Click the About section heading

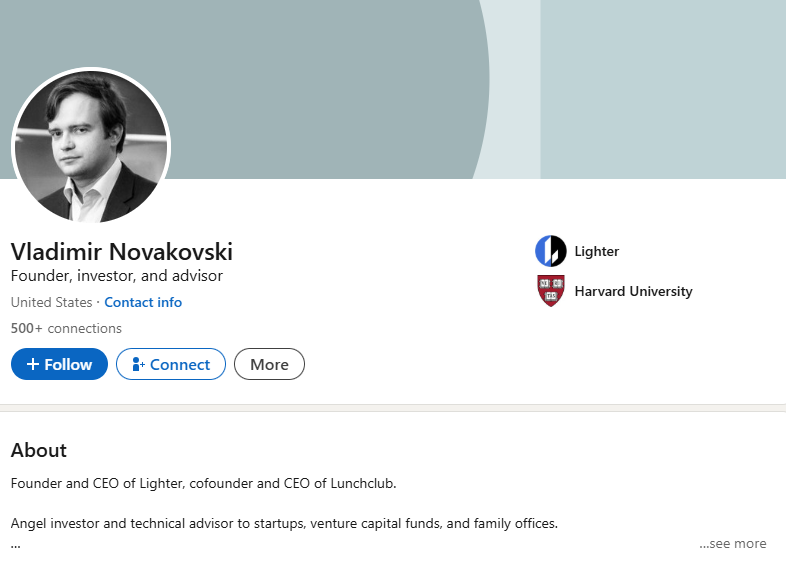point(39,450)
